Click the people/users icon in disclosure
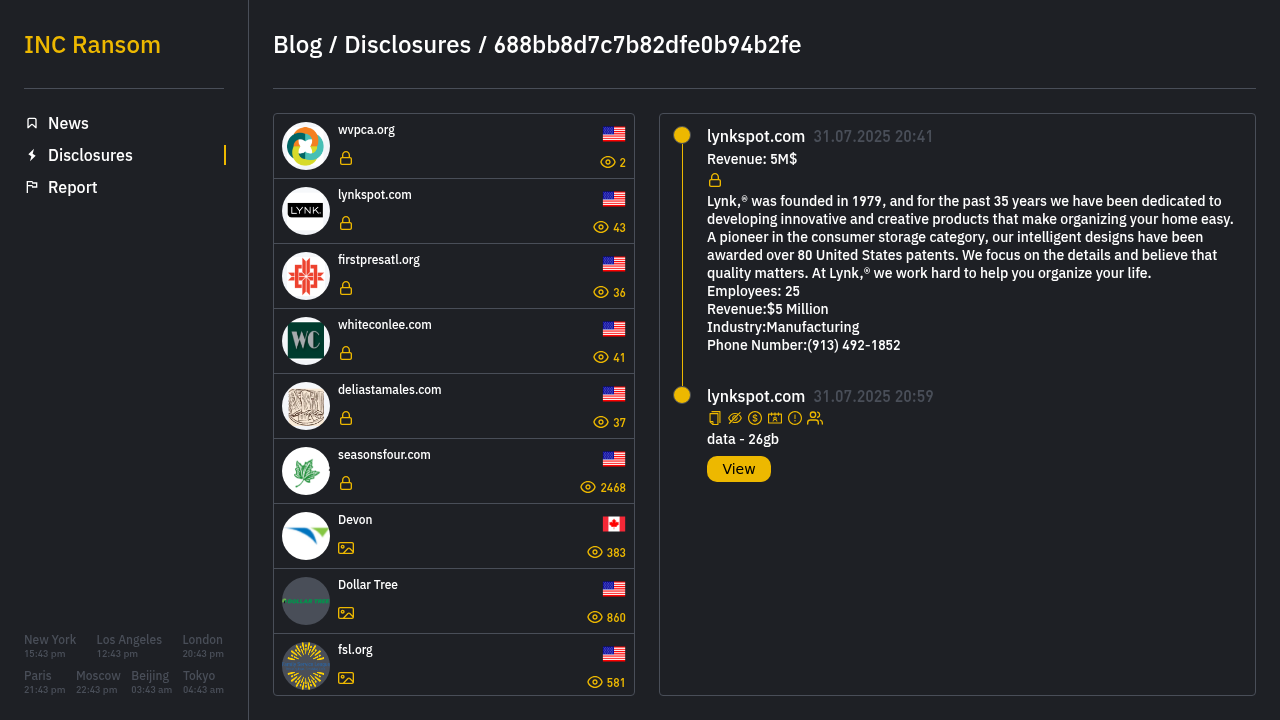The image size is (1280, 720). (x=815, y=418)
